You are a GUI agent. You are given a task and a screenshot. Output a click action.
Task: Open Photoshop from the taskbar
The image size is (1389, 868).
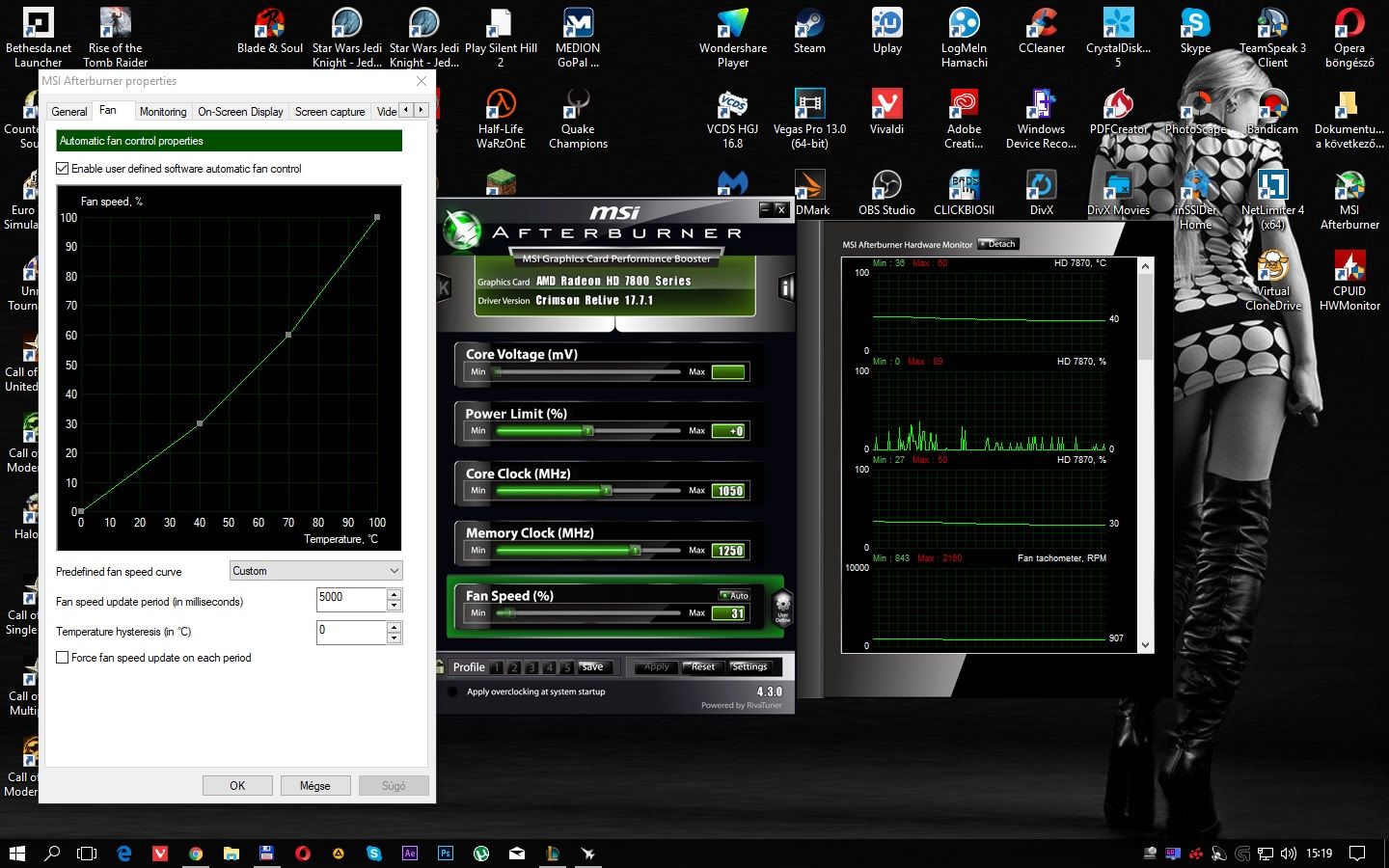pyautogui.click(x=446, y=854)
